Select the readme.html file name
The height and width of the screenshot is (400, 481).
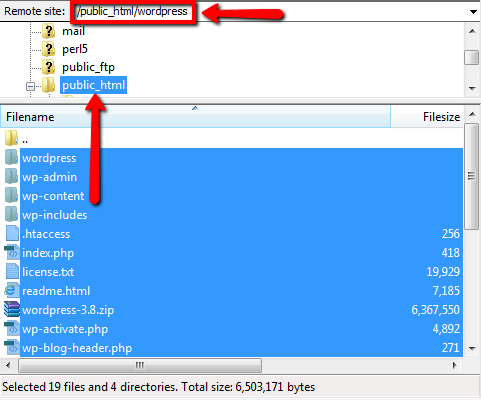pos(56,291)
